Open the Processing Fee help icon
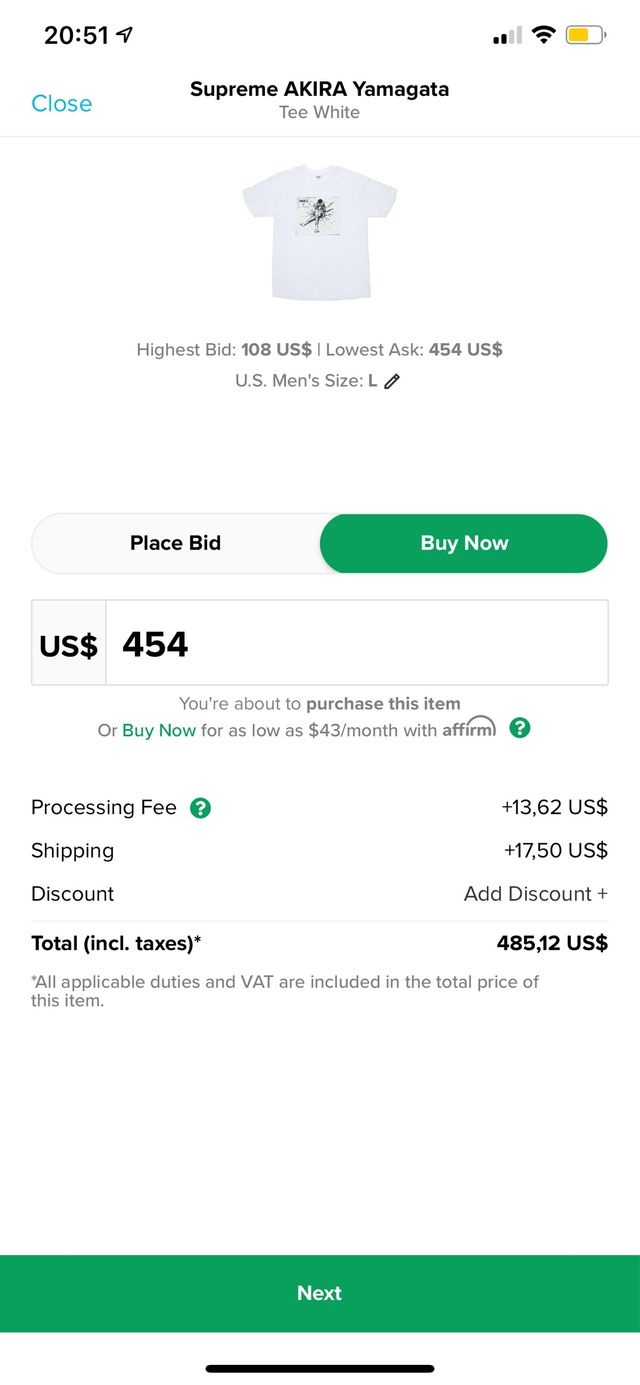640x1385 pixels. [x=201, y=808]
